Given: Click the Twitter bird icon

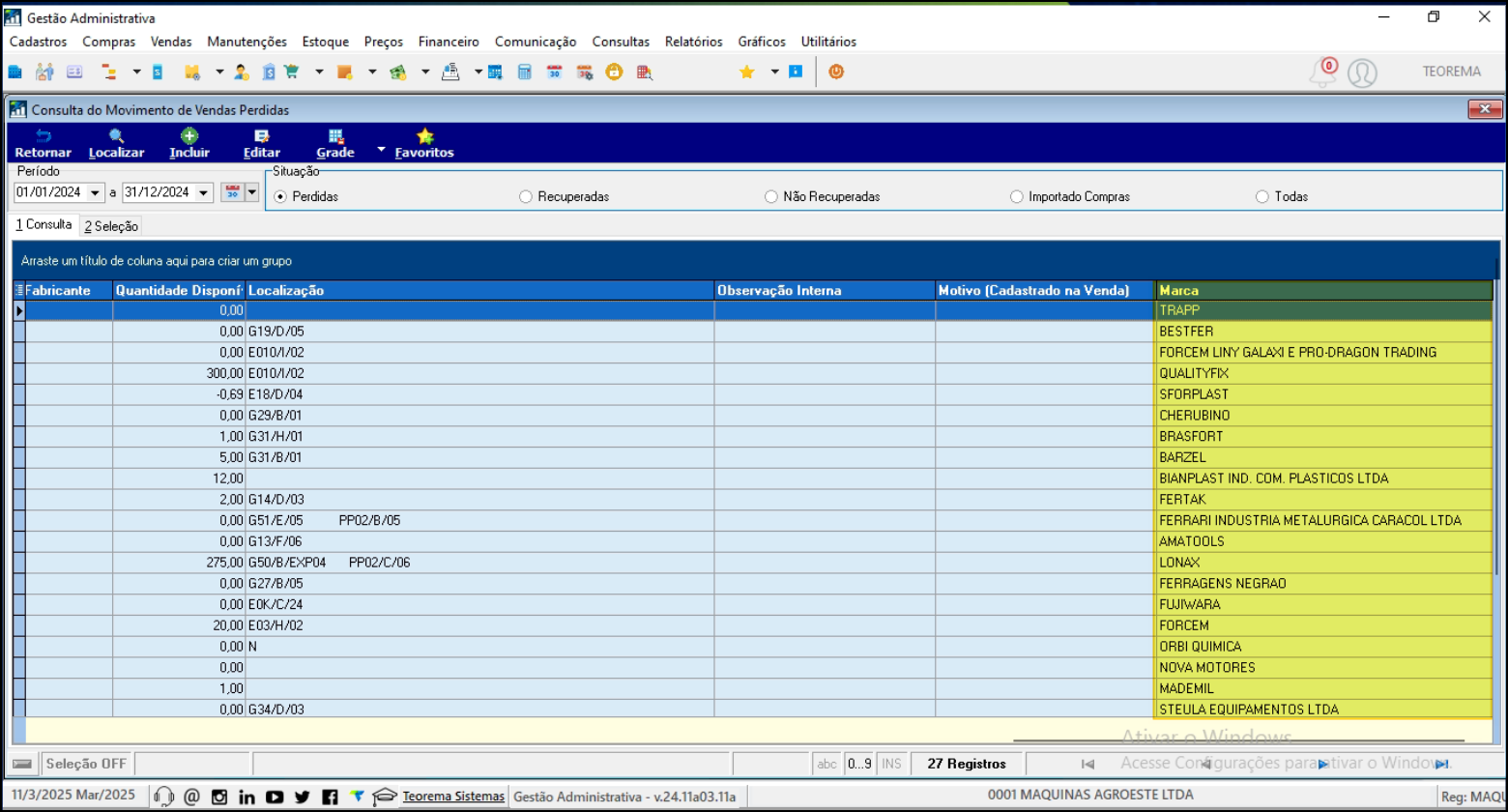Looking at the screenshot, I should 303,797.
